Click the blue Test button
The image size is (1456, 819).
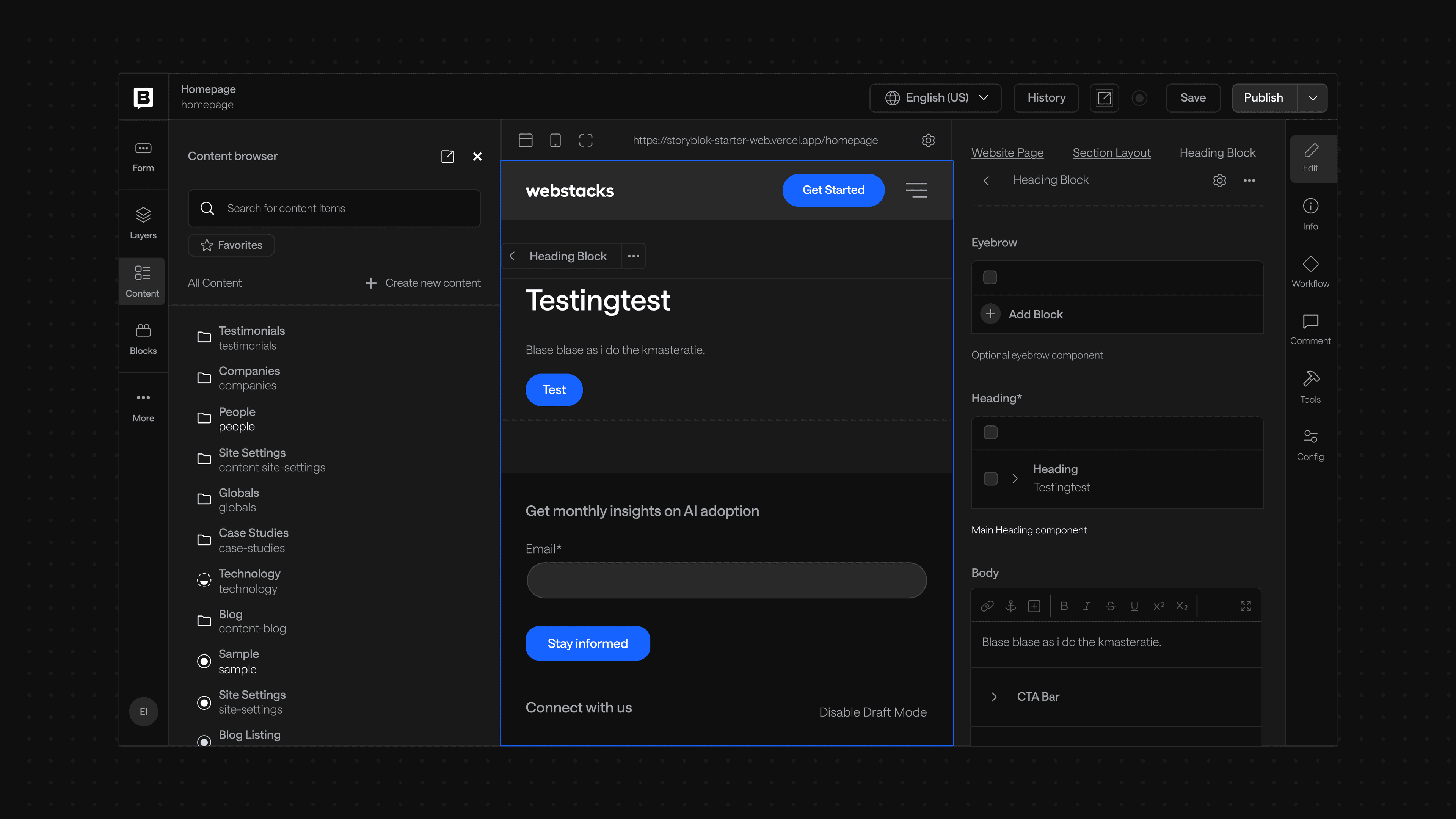[x=554, y=390]
